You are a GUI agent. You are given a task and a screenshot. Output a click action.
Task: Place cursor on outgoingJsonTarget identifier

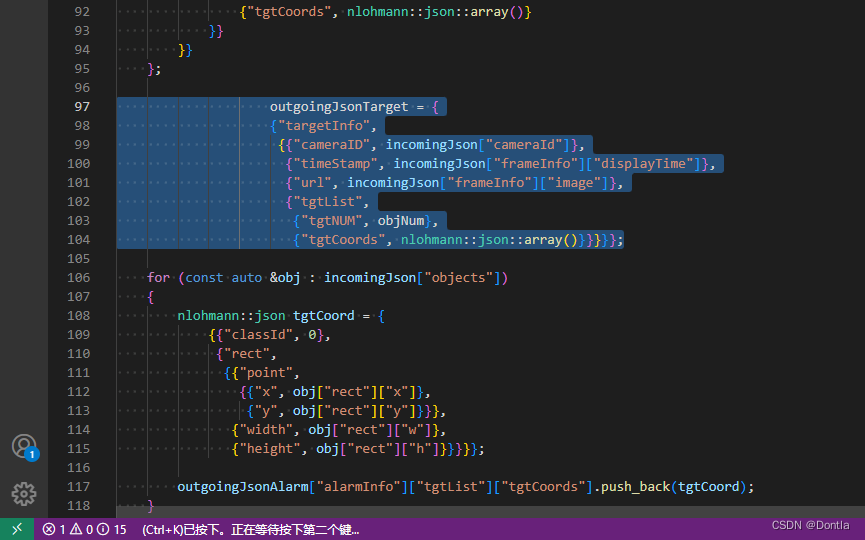[x=339, y=106]
